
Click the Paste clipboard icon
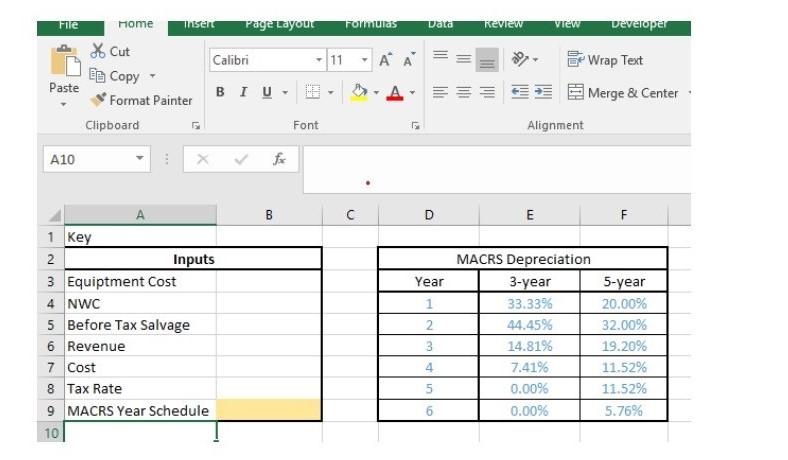[x=65, y=62]
